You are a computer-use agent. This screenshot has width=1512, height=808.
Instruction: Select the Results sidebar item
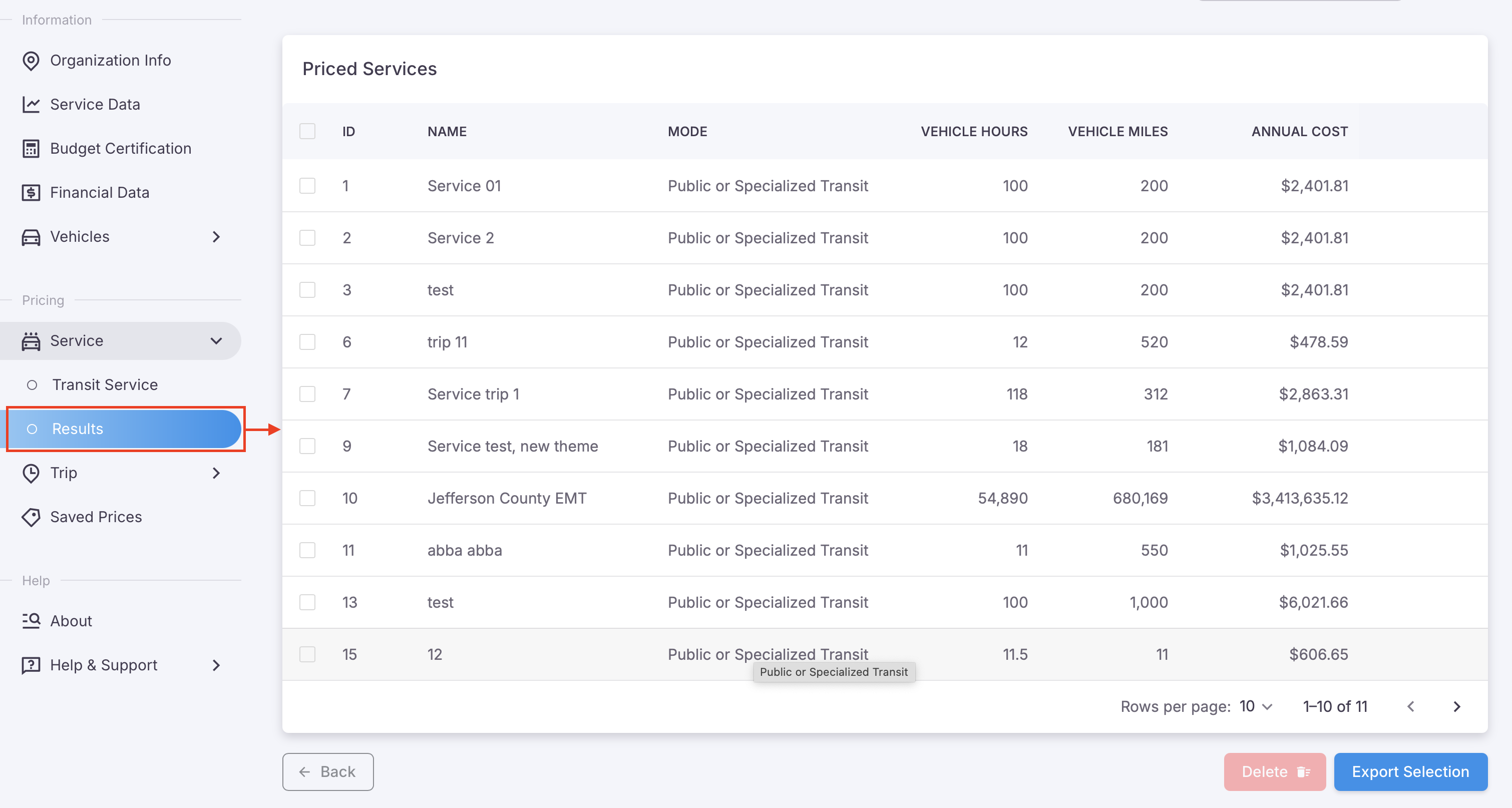pos(125,429)
